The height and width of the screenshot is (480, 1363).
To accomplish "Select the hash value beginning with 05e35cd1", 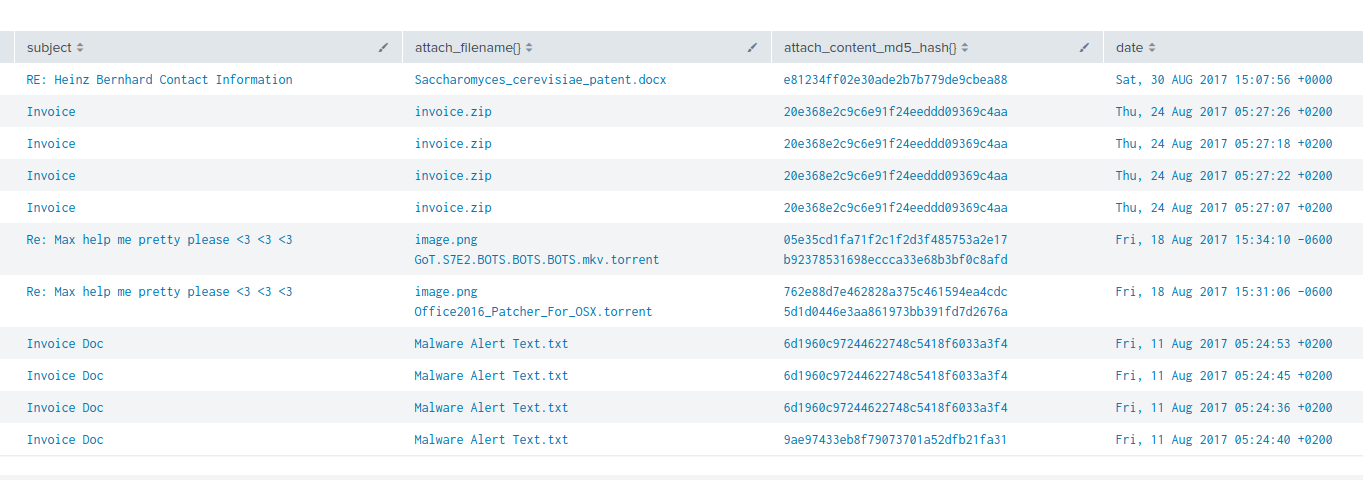I will click(895, 240).
